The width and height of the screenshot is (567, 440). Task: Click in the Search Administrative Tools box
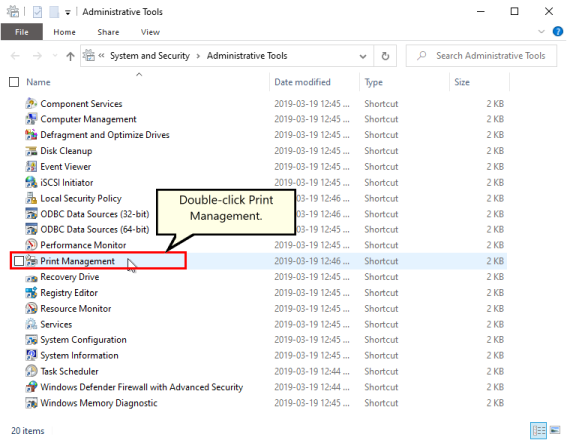(481, 56)
